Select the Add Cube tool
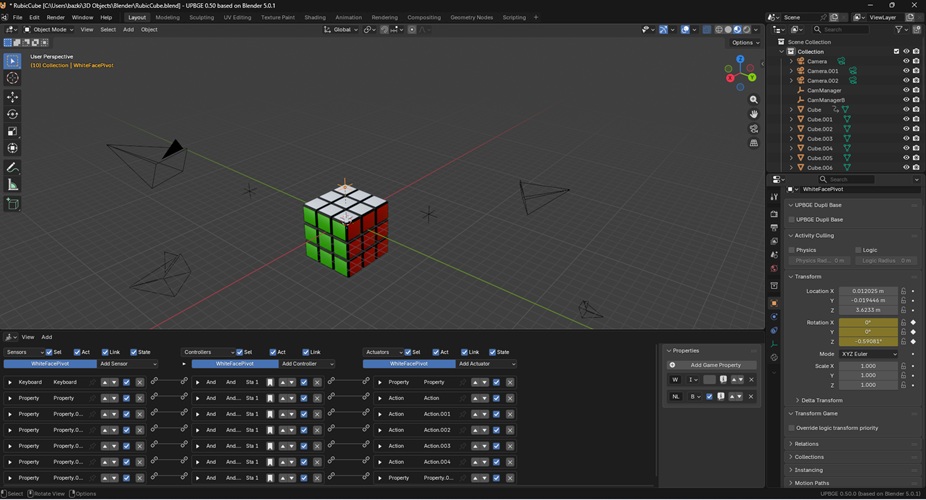The width and height of the screenshot is (926, 500). tap(12, 204)
